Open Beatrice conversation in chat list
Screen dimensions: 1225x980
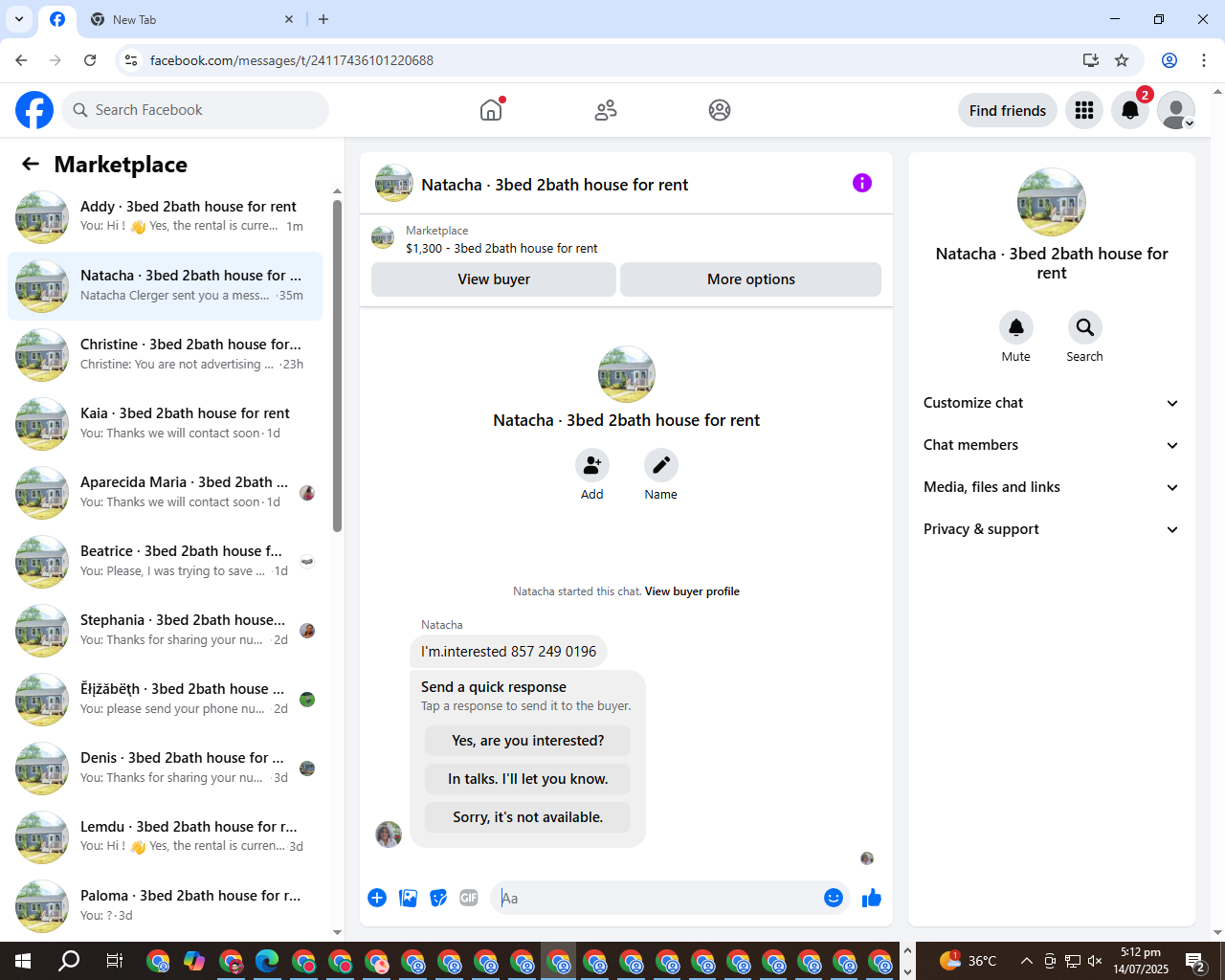click(x=165, y=561)
